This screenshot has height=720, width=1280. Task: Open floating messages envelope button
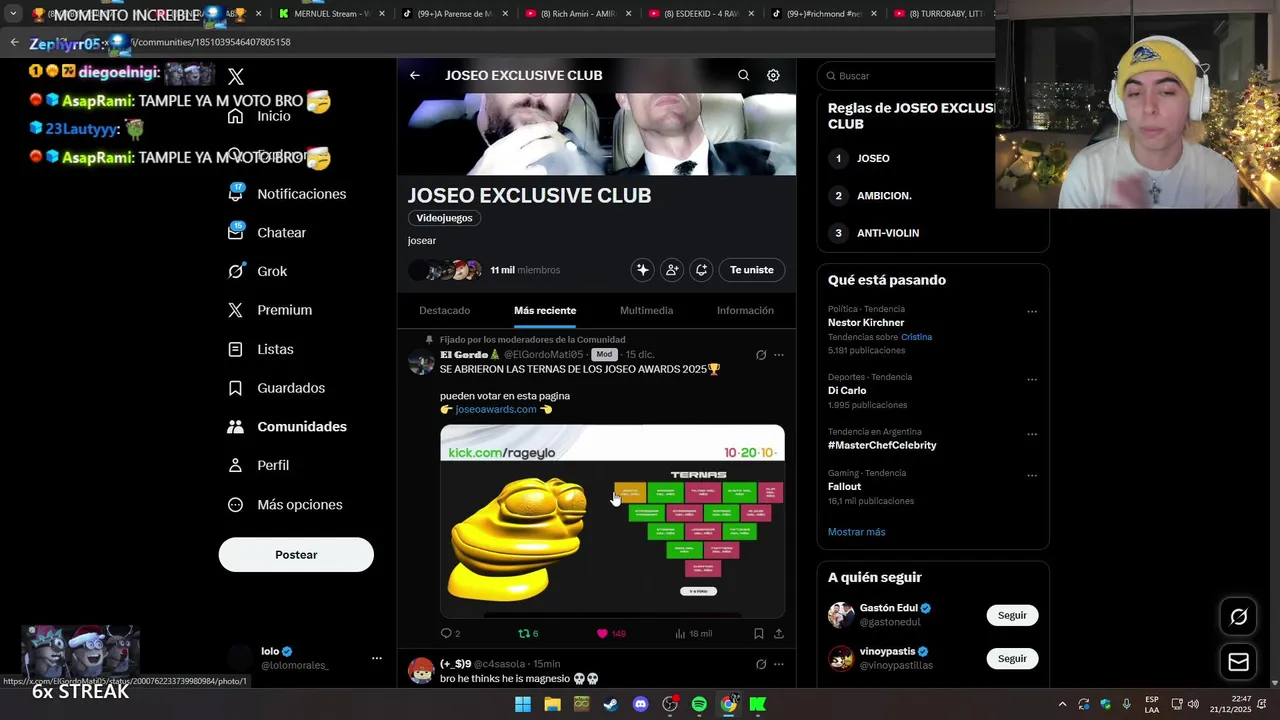tap(1238, 661)
